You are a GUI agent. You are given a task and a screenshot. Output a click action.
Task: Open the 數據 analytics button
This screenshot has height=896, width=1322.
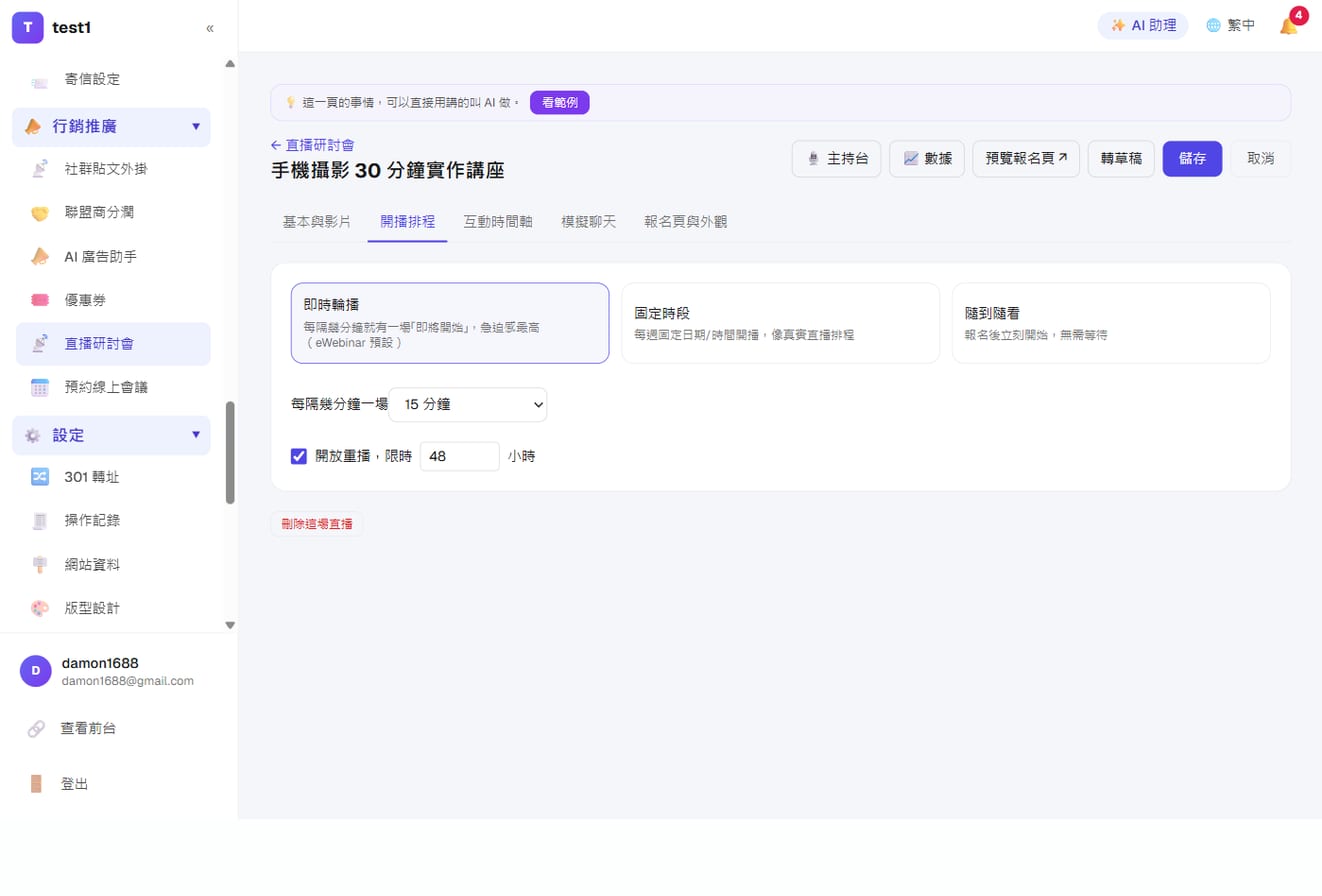[x=927, y=159]
